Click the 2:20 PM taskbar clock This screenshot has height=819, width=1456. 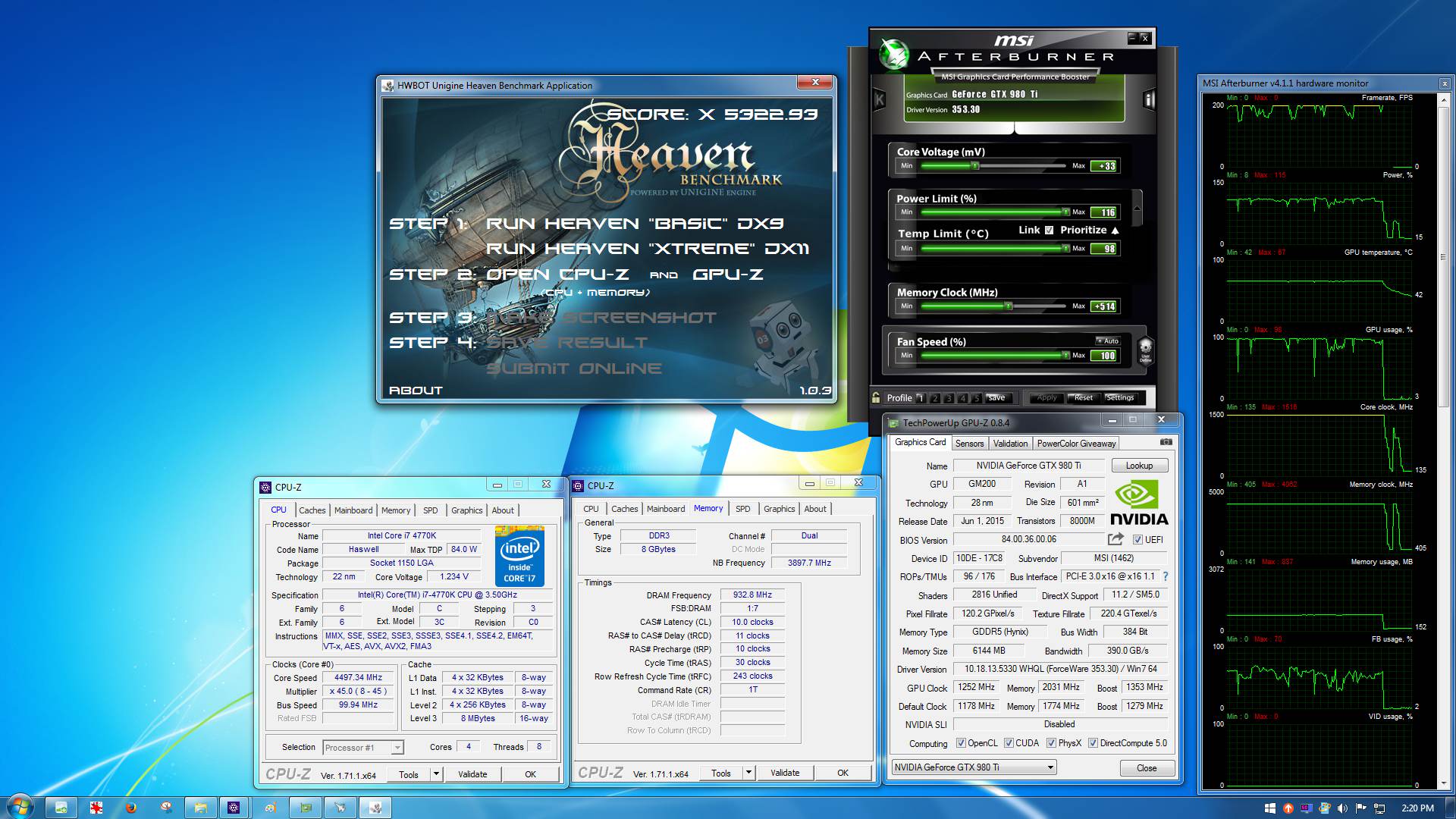pos(1417,808)
